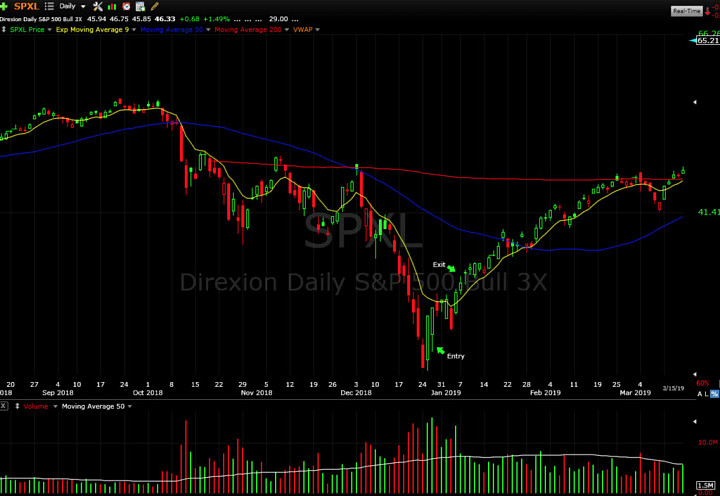Click the 1.5M volume value label
Image resolution: width=720 pixels, height=496 pixels.
point(705,485)
